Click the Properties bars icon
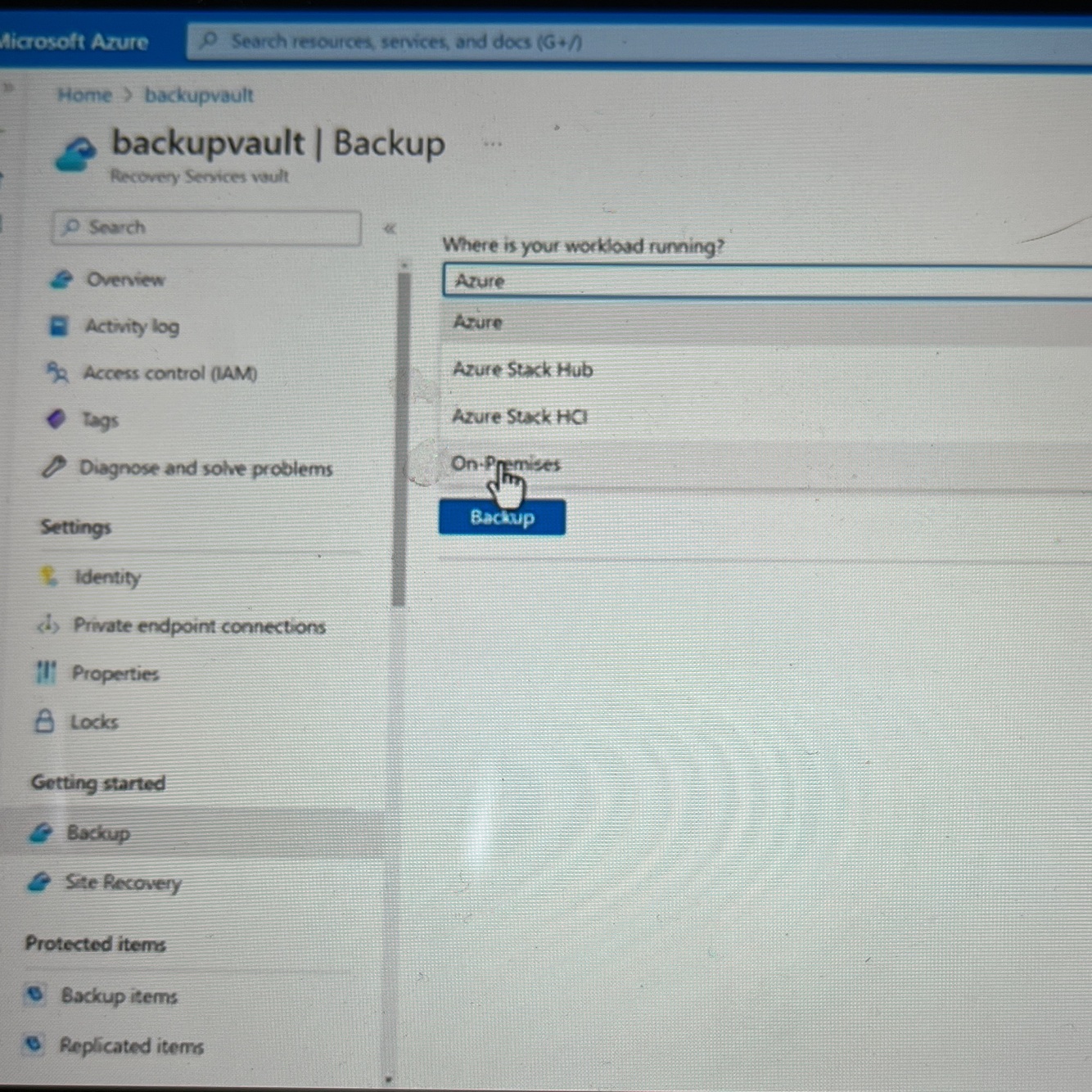This screenshot has width=1092, height=1092. click(46, 672)
